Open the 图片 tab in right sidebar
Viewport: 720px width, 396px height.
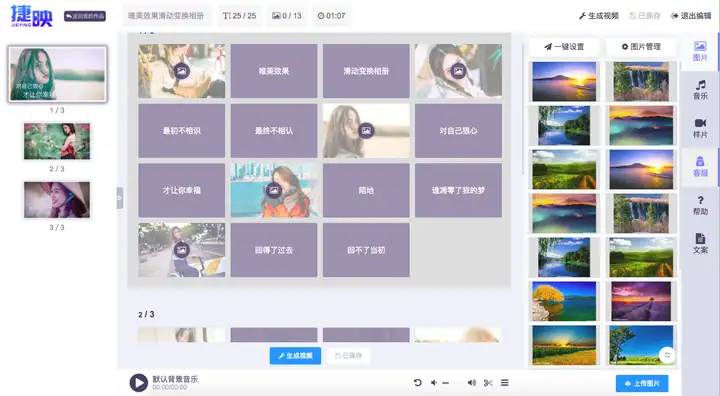[x=700, y=51]
